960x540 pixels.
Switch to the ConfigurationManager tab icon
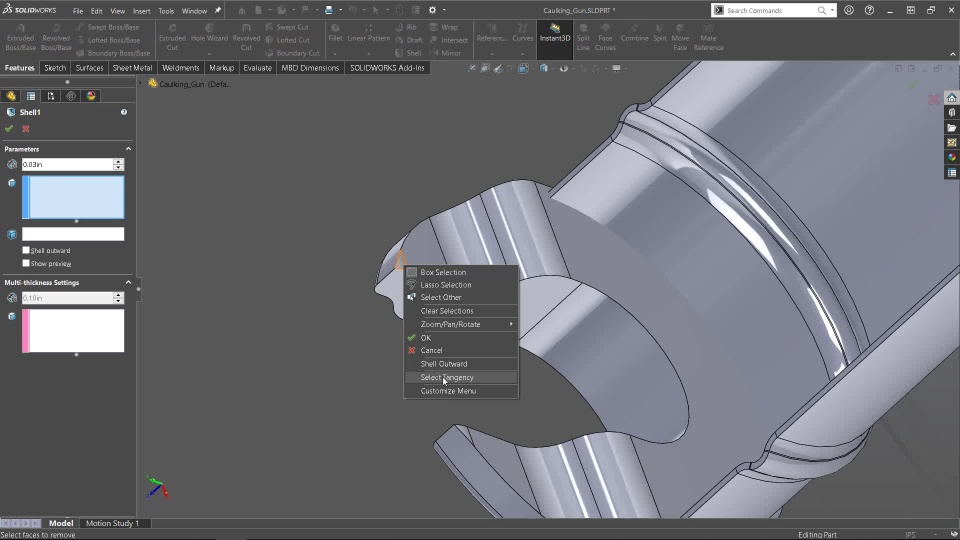[x=51, y=96]
